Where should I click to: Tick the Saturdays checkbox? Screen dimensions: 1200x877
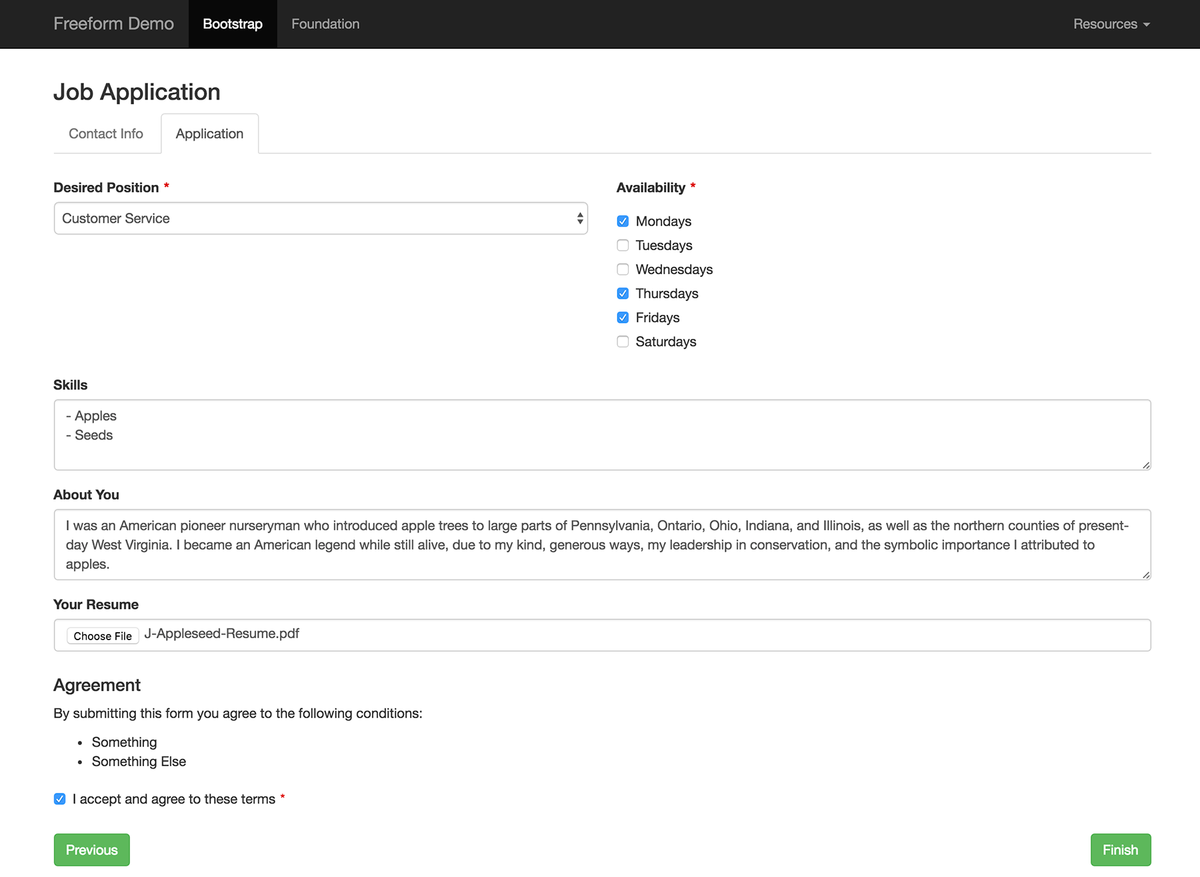click(623, 341)
